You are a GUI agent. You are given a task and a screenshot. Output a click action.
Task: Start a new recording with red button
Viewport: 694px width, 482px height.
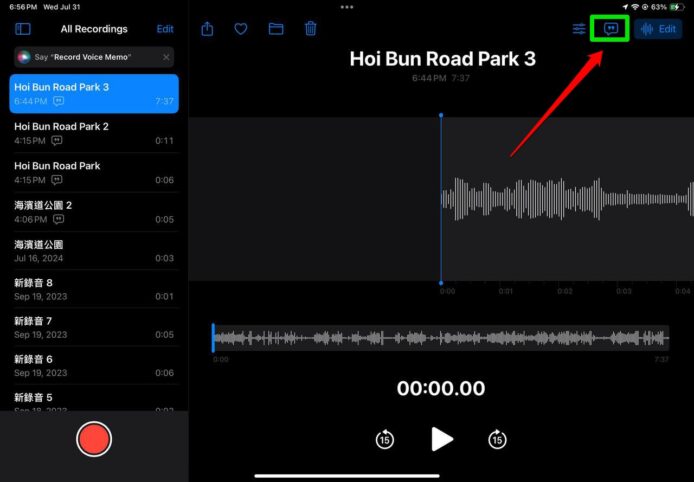(94, 439)
